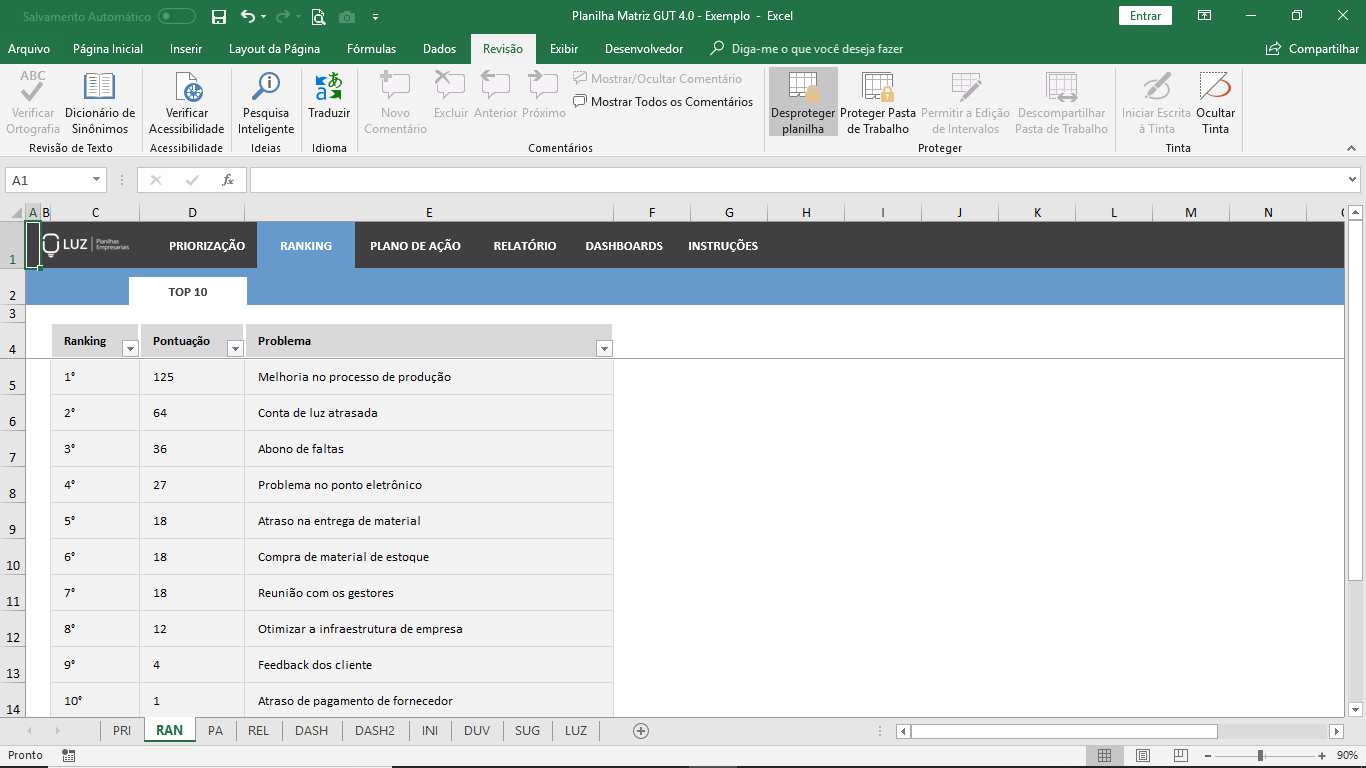The image size is (1366, 768).
Task: Switch to Page Layout view
Action: (1143, 755)
